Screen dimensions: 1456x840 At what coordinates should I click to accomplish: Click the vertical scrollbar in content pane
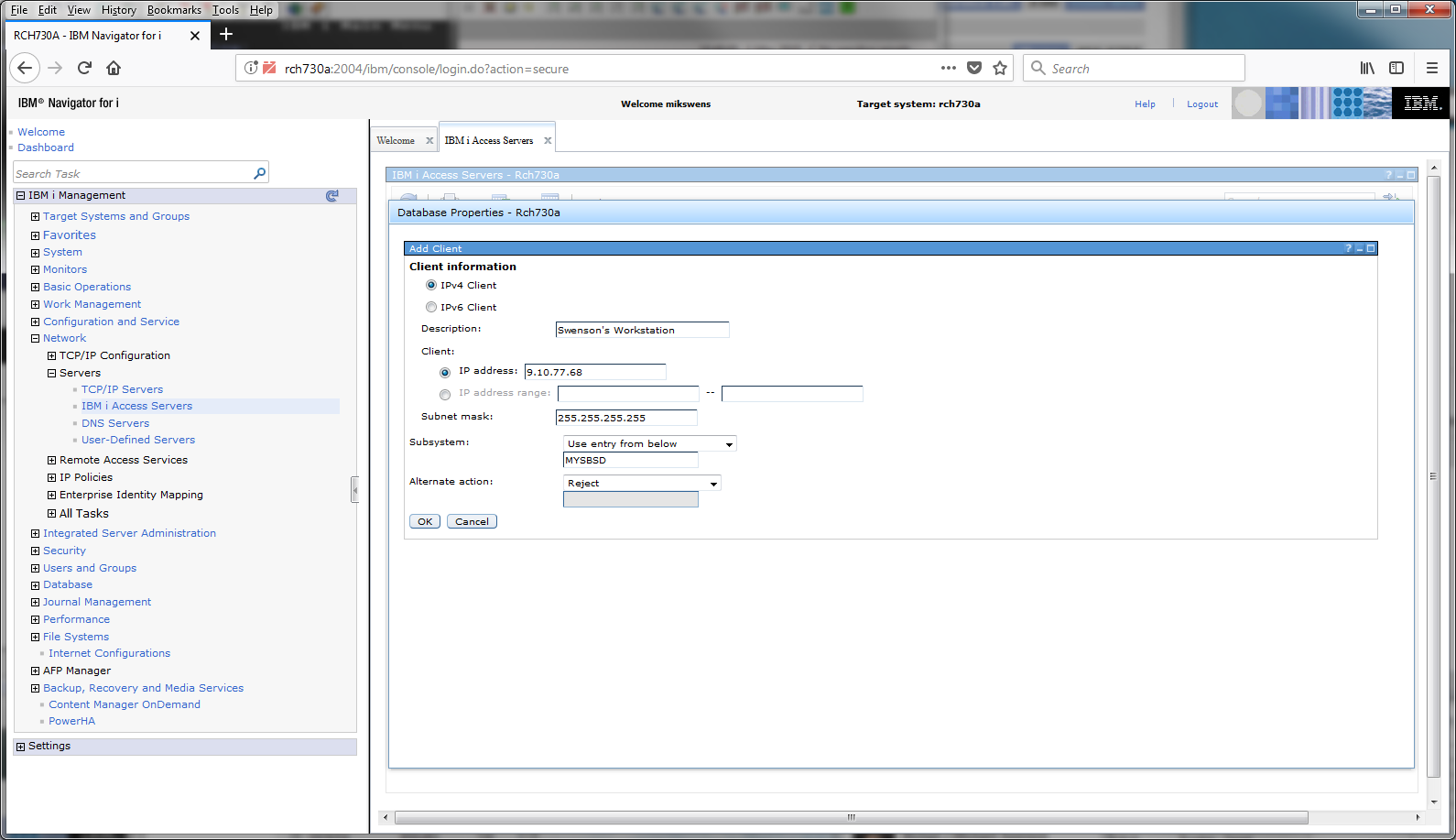(x=1433, y=475)
